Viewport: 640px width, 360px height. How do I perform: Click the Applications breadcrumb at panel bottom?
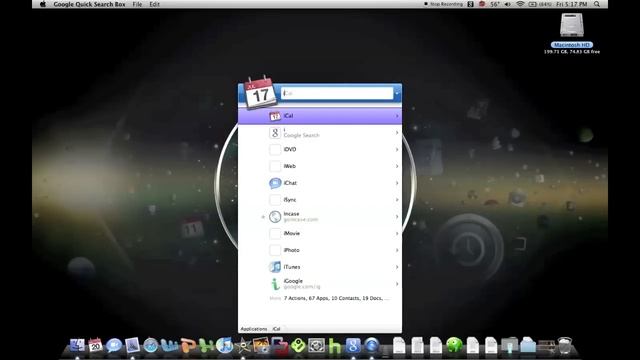(253, 329)
